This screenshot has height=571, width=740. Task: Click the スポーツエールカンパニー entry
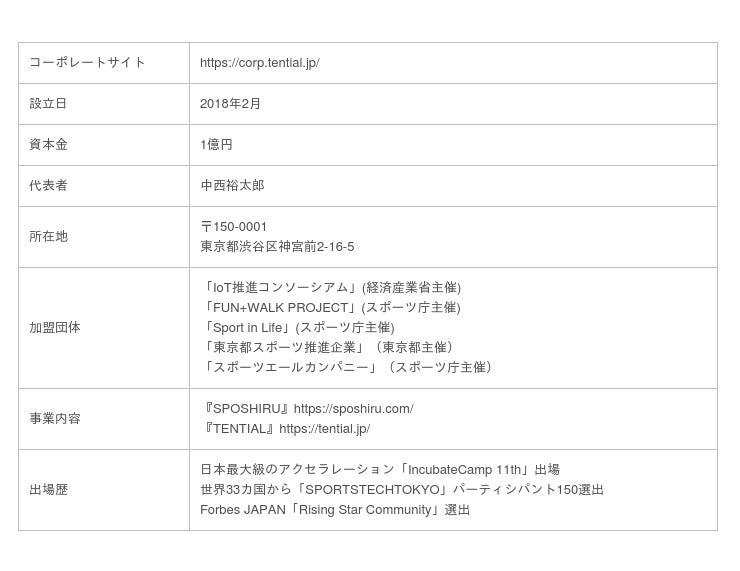(348, 368)
